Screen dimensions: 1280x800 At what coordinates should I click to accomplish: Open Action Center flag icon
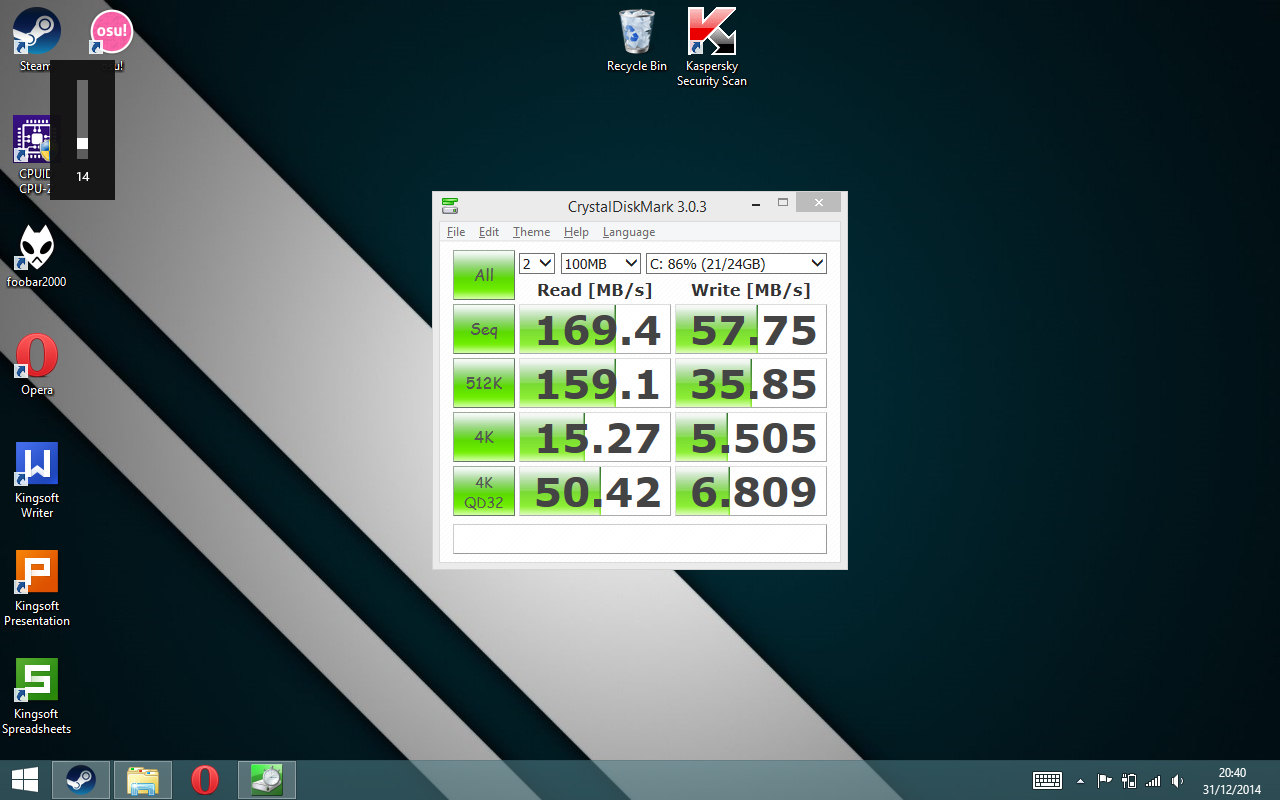click(1105, 780)
